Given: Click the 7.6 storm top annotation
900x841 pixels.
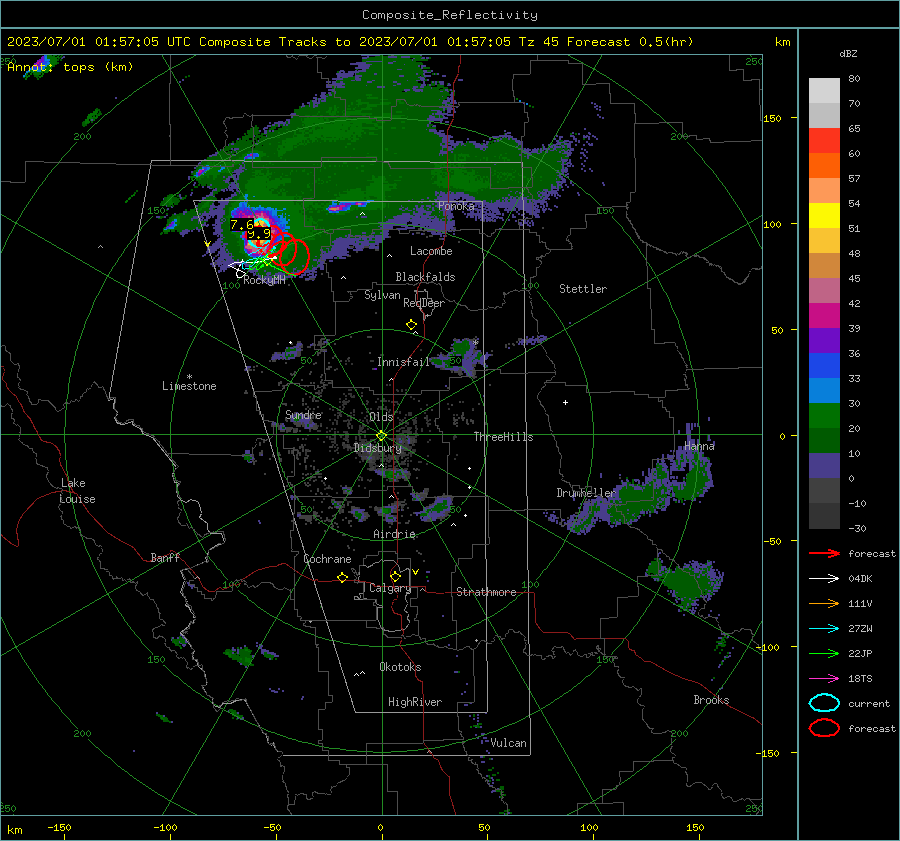Looking at the screenshot, I should (x=242, y=225).
